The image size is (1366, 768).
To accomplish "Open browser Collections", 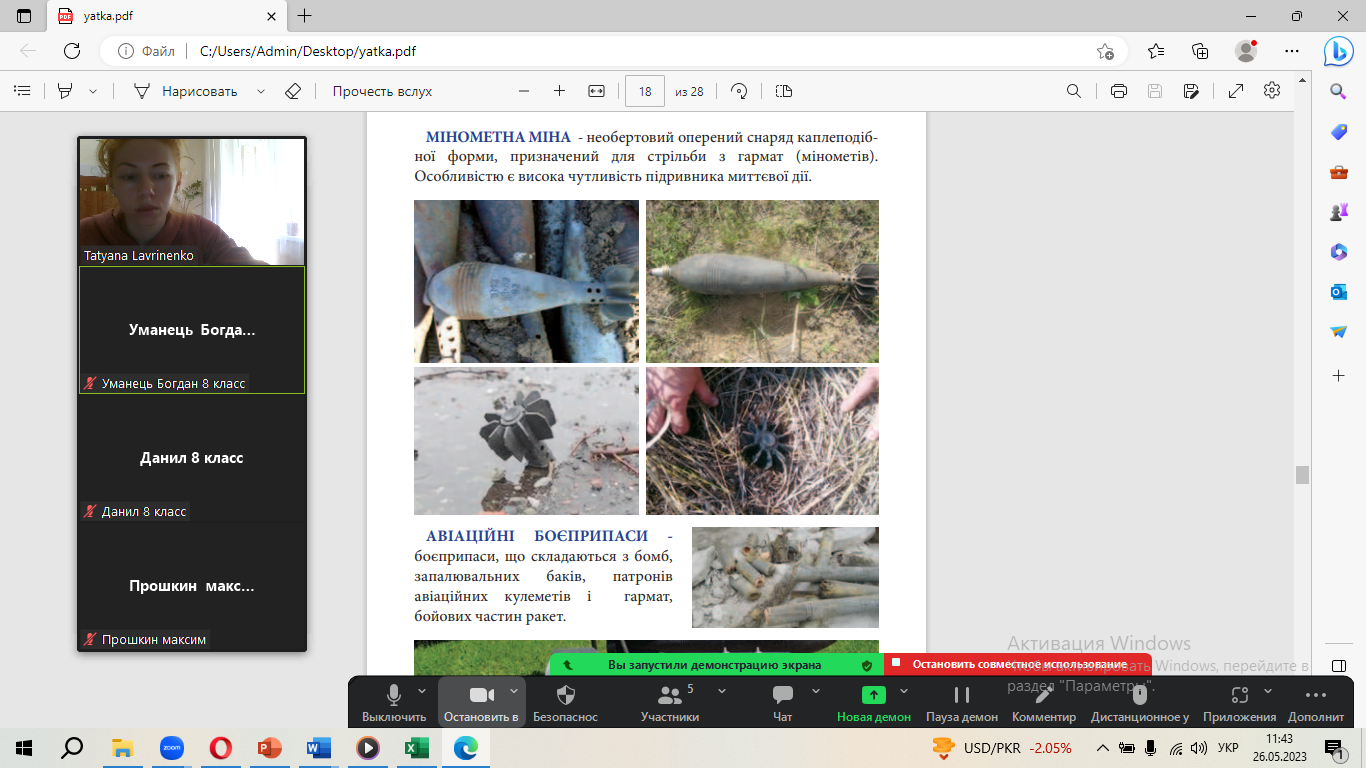I will 1201,51.
